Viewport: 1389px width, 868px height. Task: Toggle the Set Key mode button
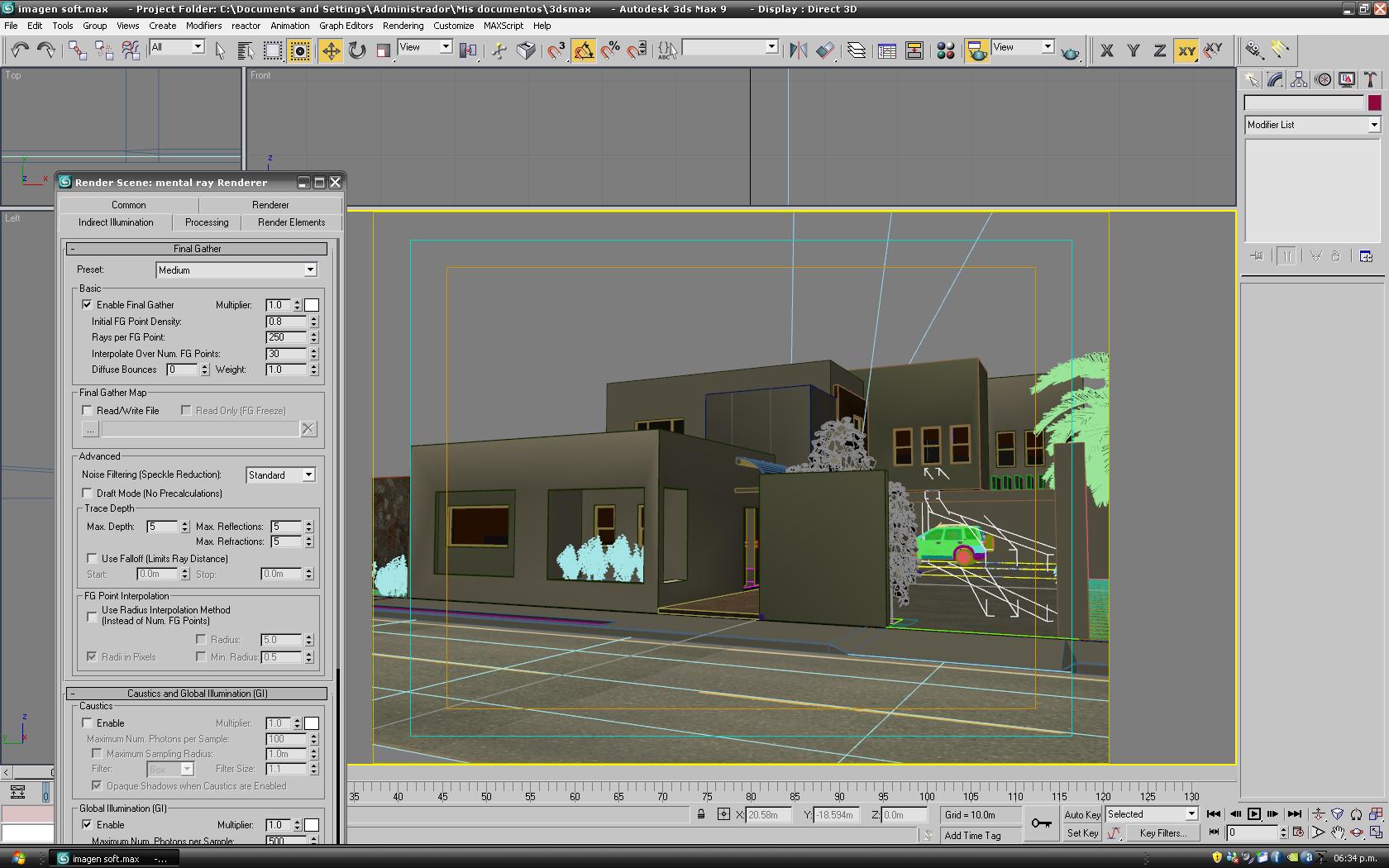coord(1082,833)
